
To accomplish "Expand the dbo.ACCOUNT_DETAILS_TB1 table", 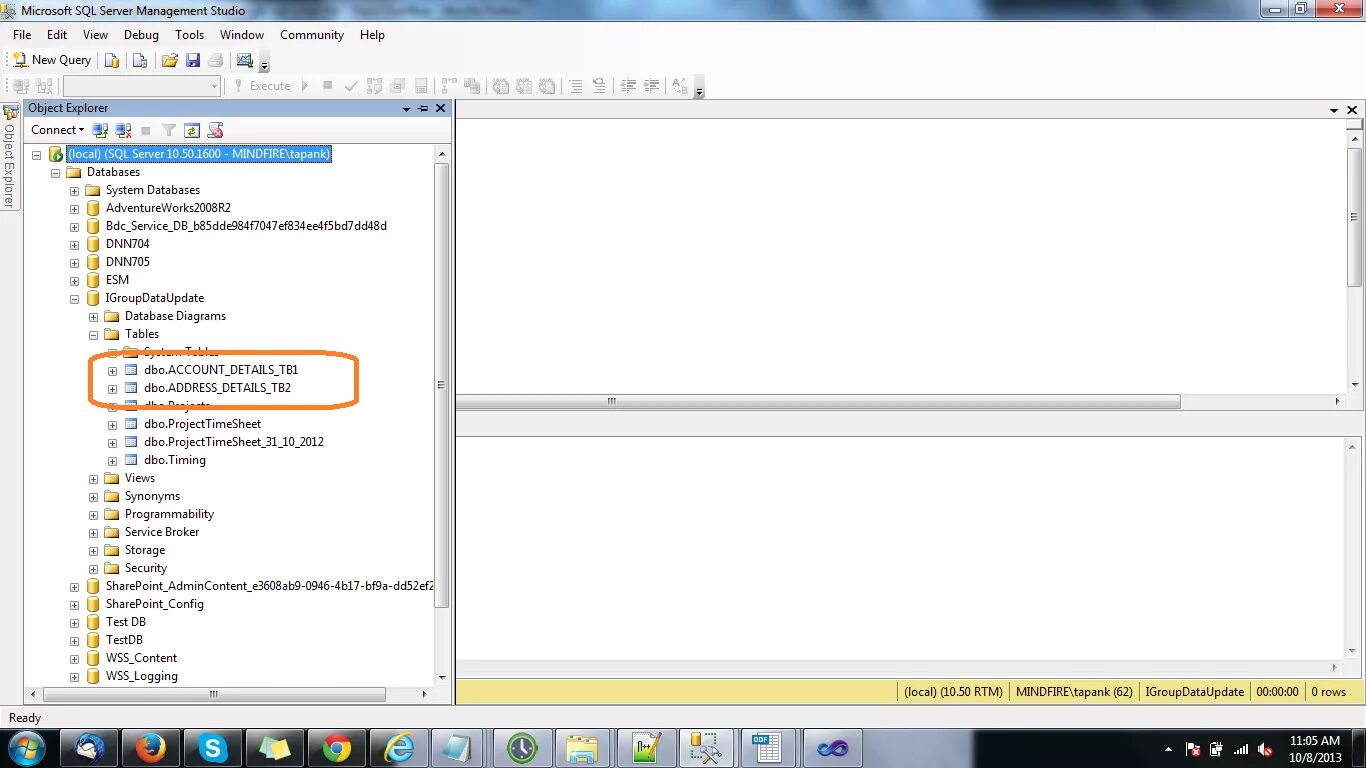I will tap(112, 371).
